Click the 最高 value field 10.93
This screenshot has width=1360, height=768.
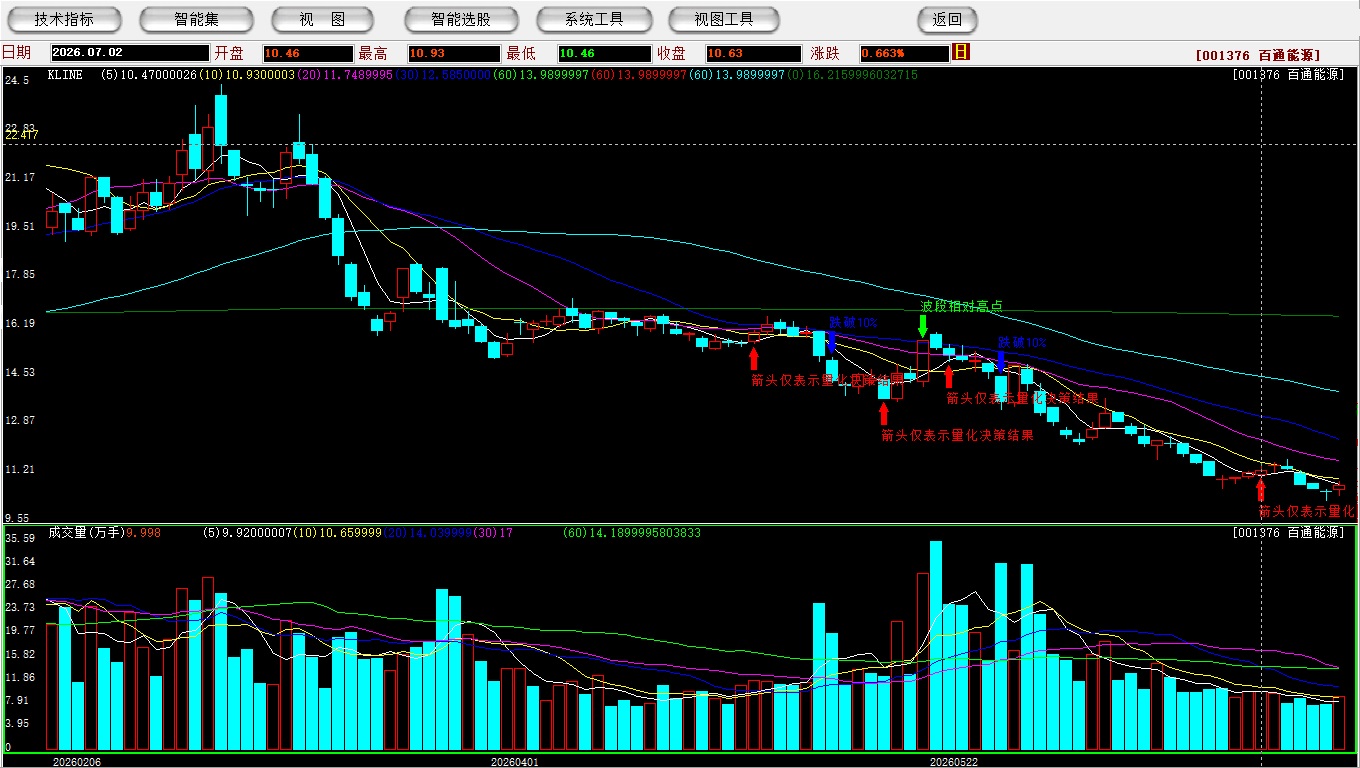tap(453, 53)
